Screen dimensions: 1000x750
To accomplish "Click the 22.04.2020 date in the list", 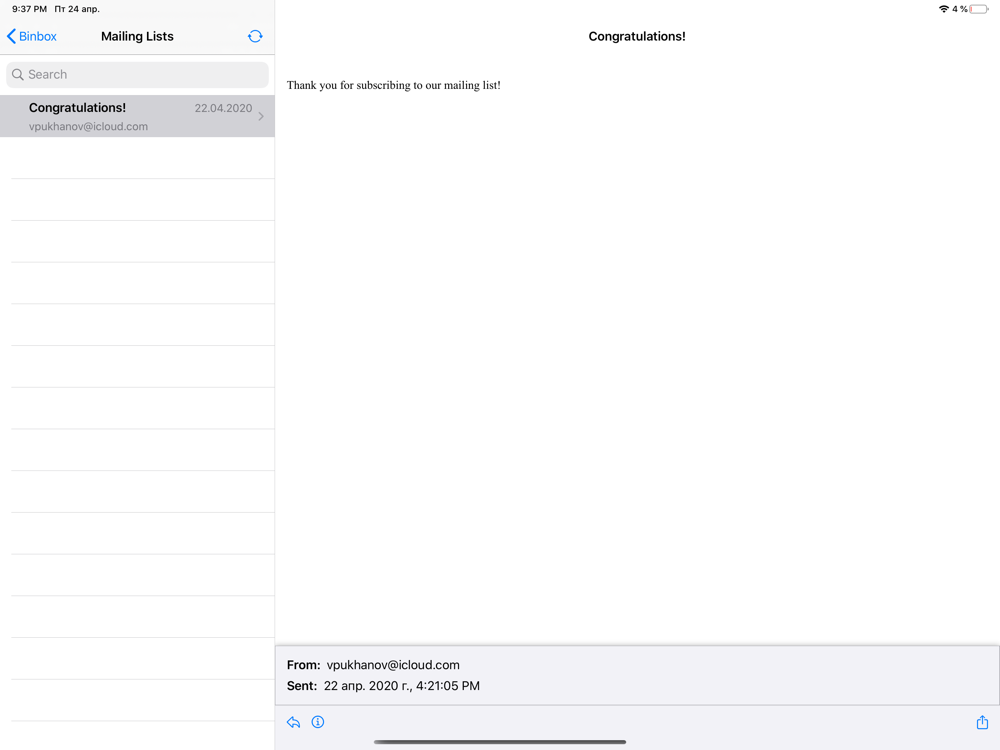I will click(223, 108).
